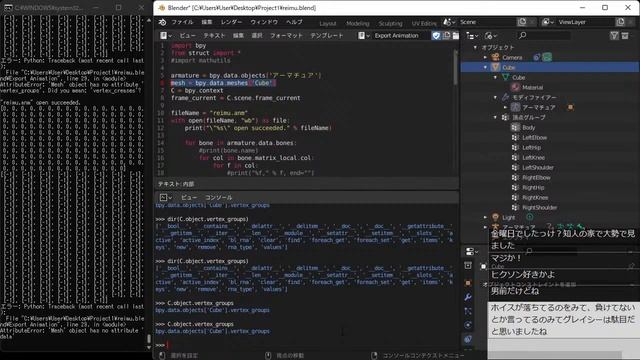This screenshot has height=360, width=640.
Task: Select the LeftKnee vertex group
Action: click(533, 158)
